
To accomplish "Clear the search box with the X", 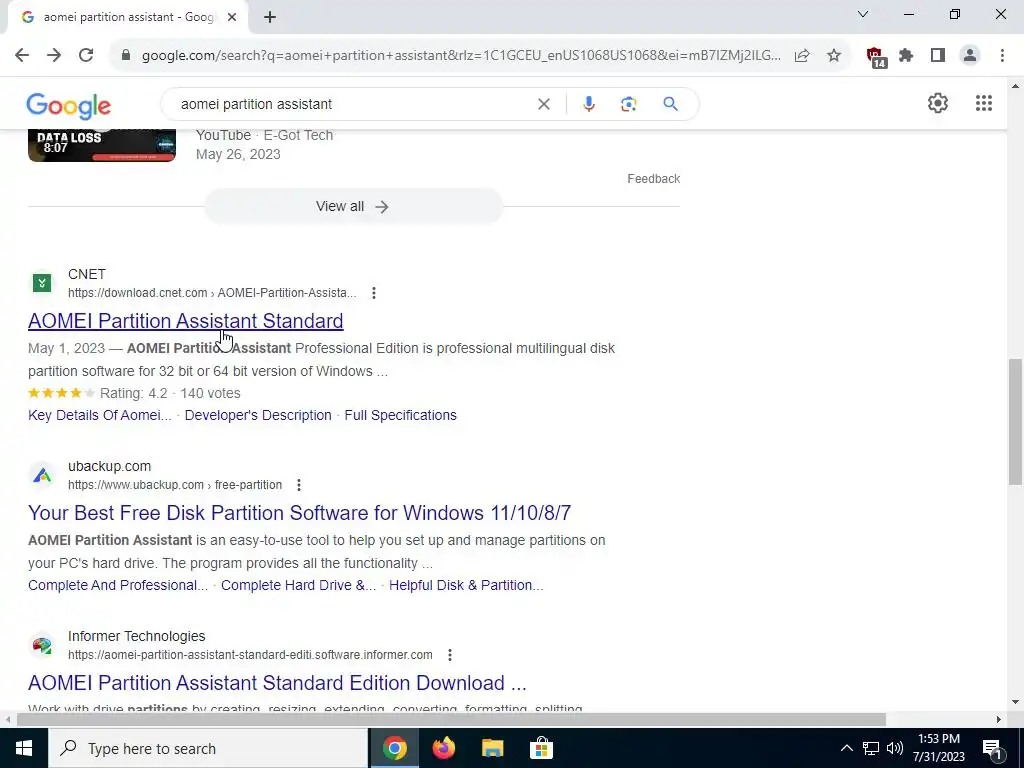I will 543,104.
